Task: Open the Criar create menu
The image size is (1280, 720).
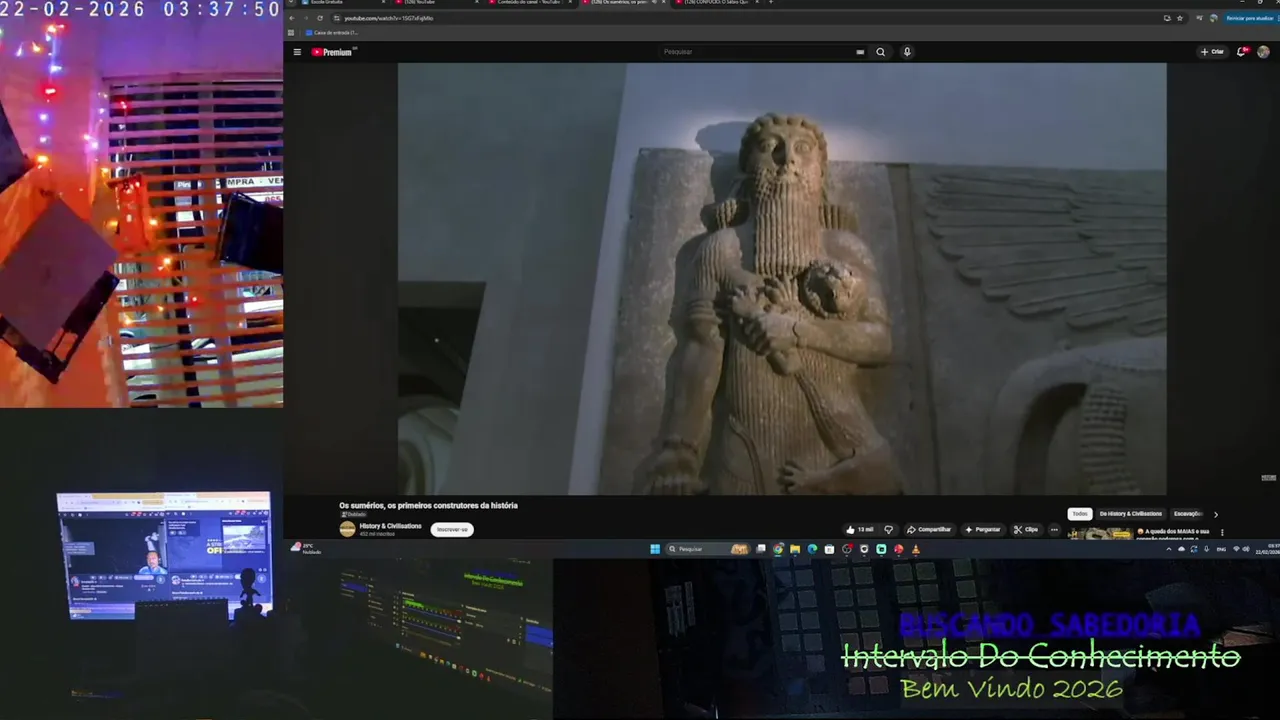Action: [1212, 52]
